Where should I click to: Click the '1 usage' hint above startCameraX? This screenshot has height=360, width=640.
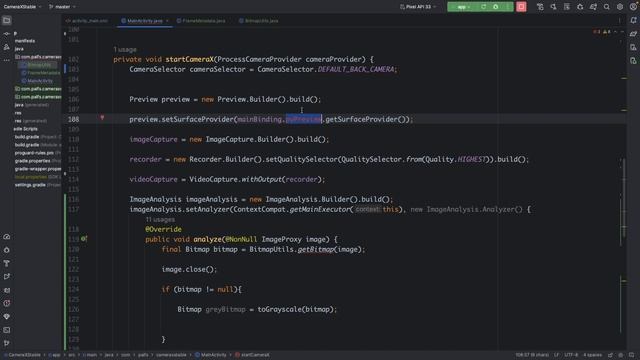point(125,49)
